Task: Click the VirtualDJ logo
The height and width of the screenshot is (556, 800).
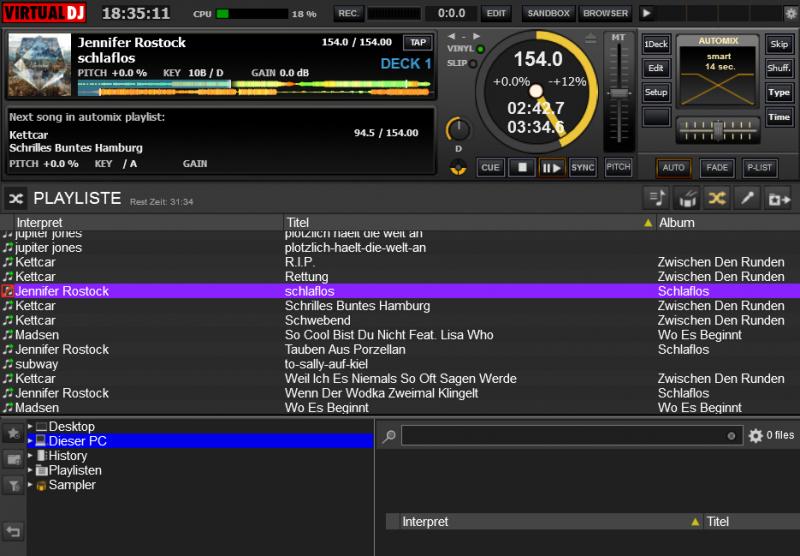Action: click(44, 13)
